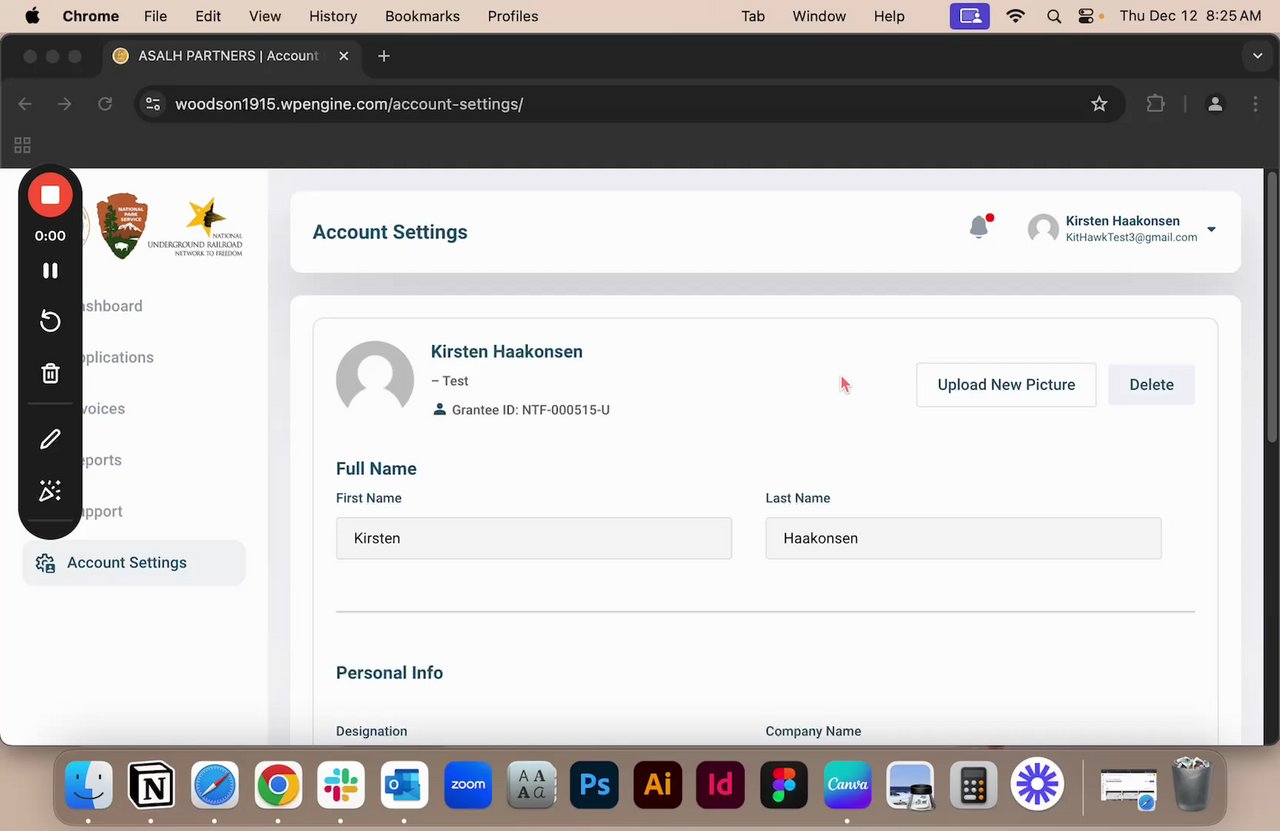The width and height of the screenshot is (1280, 831).
Task: Open the History menu
Action: [x=333, y=16]
